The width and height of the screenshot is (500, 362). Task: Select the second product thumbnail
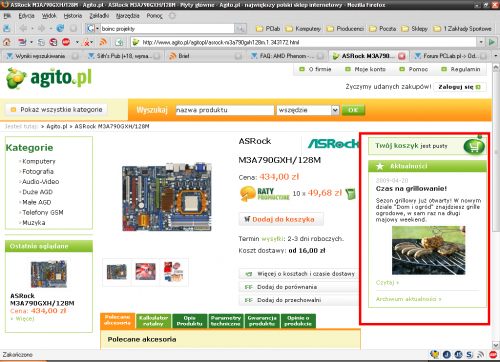145,272
